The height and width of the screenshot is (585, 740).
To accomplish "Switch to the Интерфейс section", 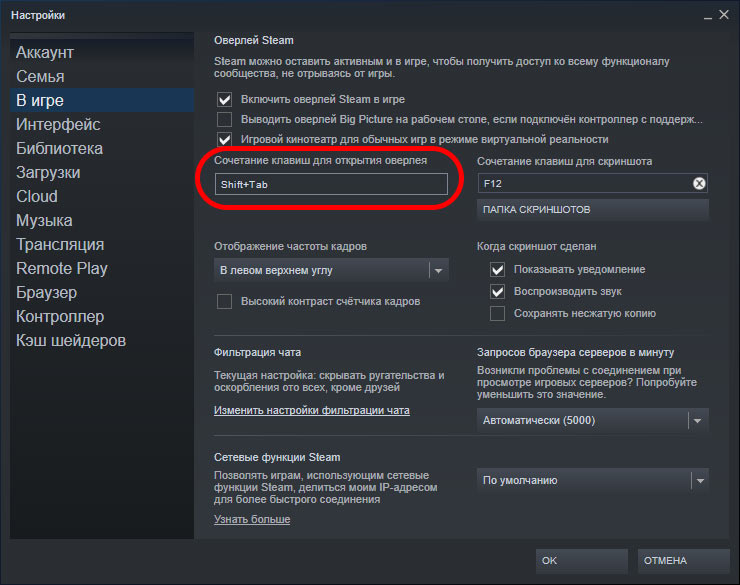I will (102, 125).
